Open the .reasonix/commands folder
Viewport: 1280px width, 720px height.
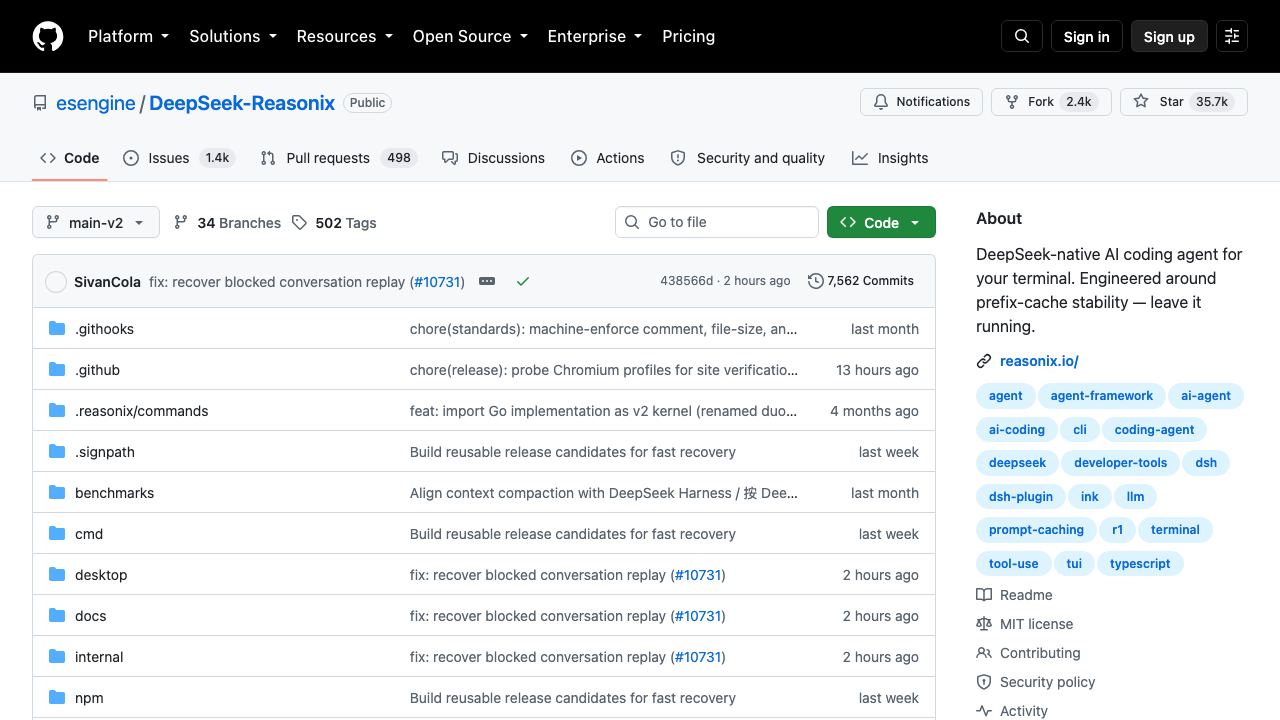[142, 411]
